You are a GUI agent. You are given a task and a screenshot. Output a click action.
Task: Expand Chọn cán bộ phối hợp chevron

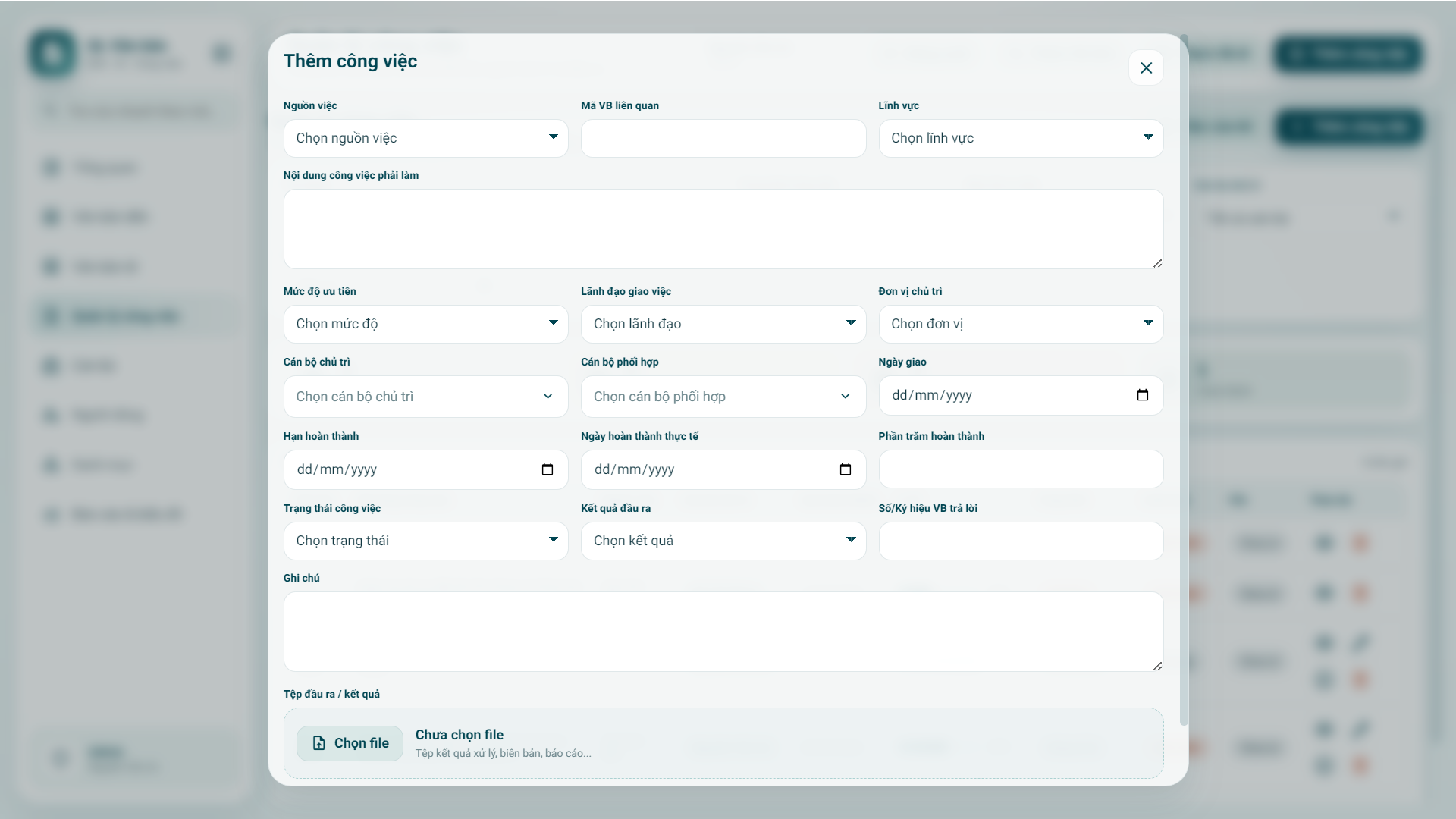[845, 397]
